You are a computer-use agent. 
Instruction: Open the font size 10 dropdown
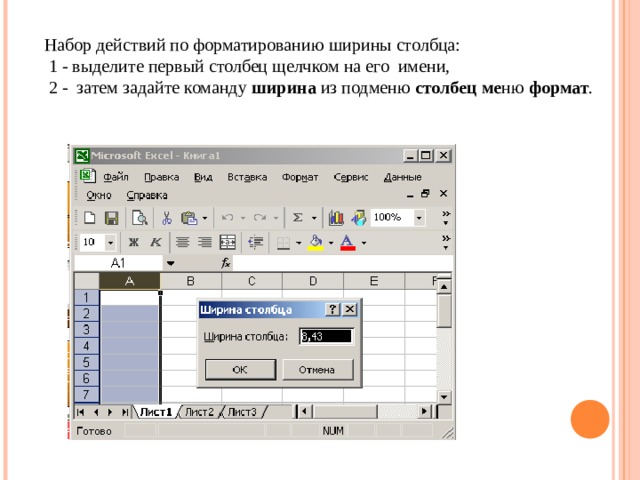[110, 243]
